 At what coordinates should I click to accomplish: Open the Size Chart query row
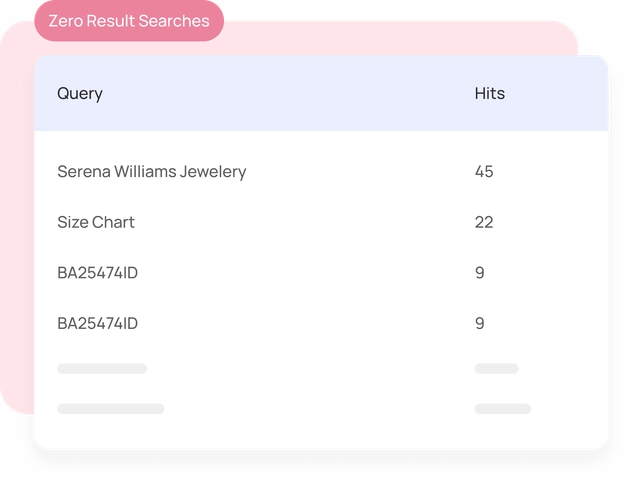click(x=96, y=222)
